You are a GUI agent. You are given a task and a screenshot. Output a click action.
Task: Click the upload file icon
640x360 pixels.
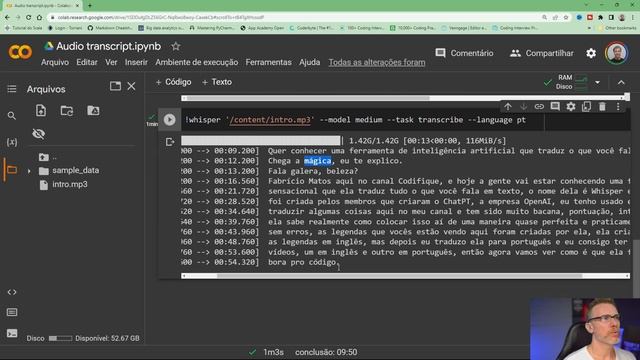coord(41,111)
